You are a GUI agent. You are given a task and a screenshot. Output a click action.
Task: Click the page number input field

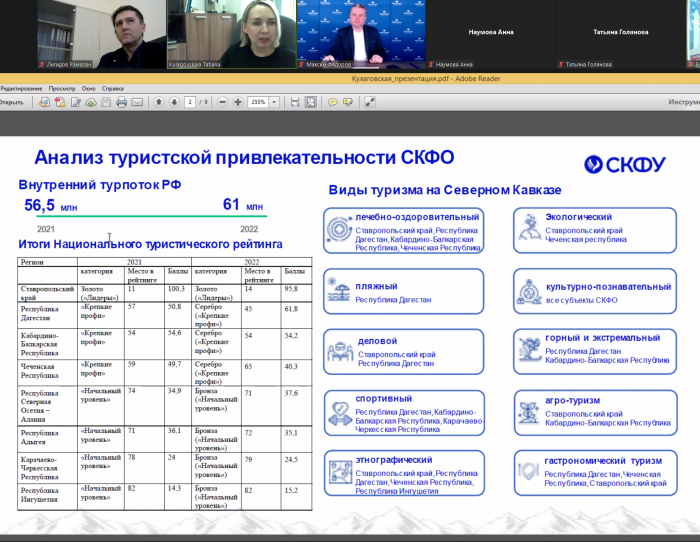point(191,102)
